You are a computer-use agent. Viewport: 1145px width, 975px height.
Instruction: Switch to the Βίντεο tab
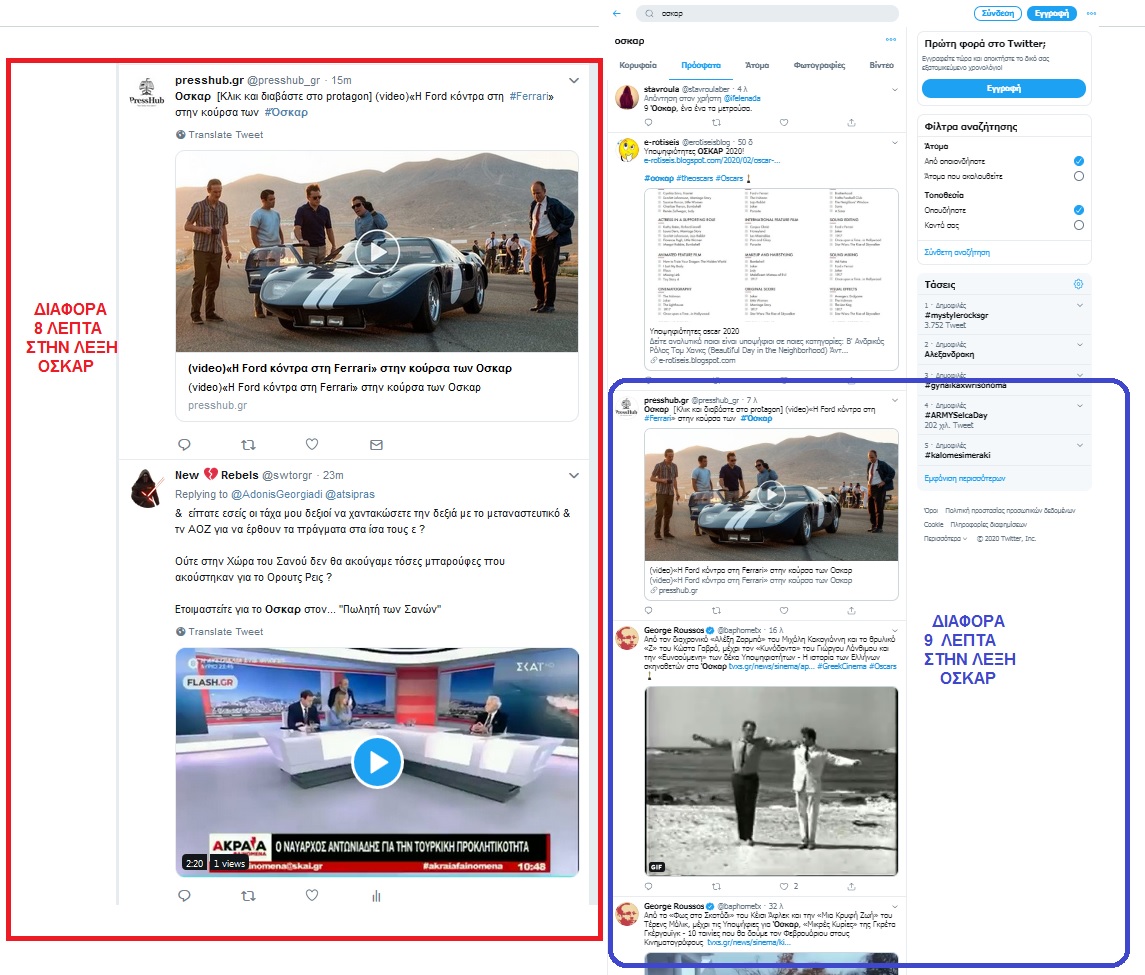(881, 65)
